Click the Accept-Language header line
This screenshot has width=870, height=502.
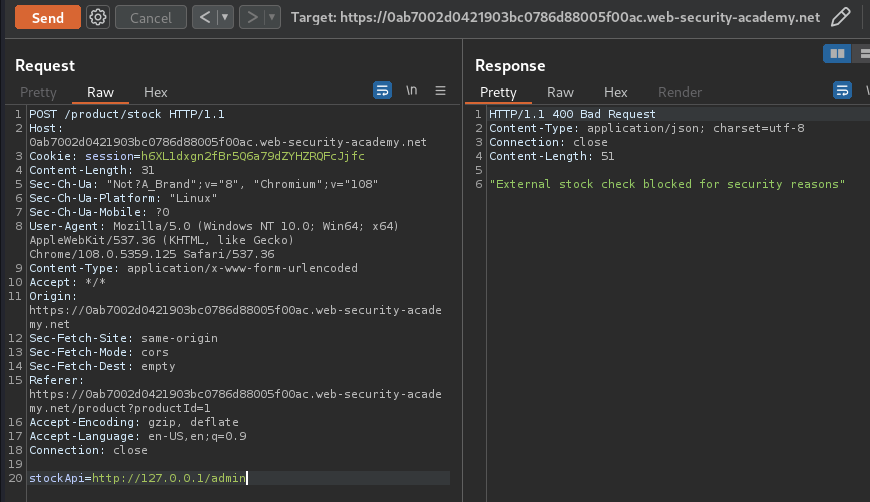pyautogui.click(x=138, y=437)
